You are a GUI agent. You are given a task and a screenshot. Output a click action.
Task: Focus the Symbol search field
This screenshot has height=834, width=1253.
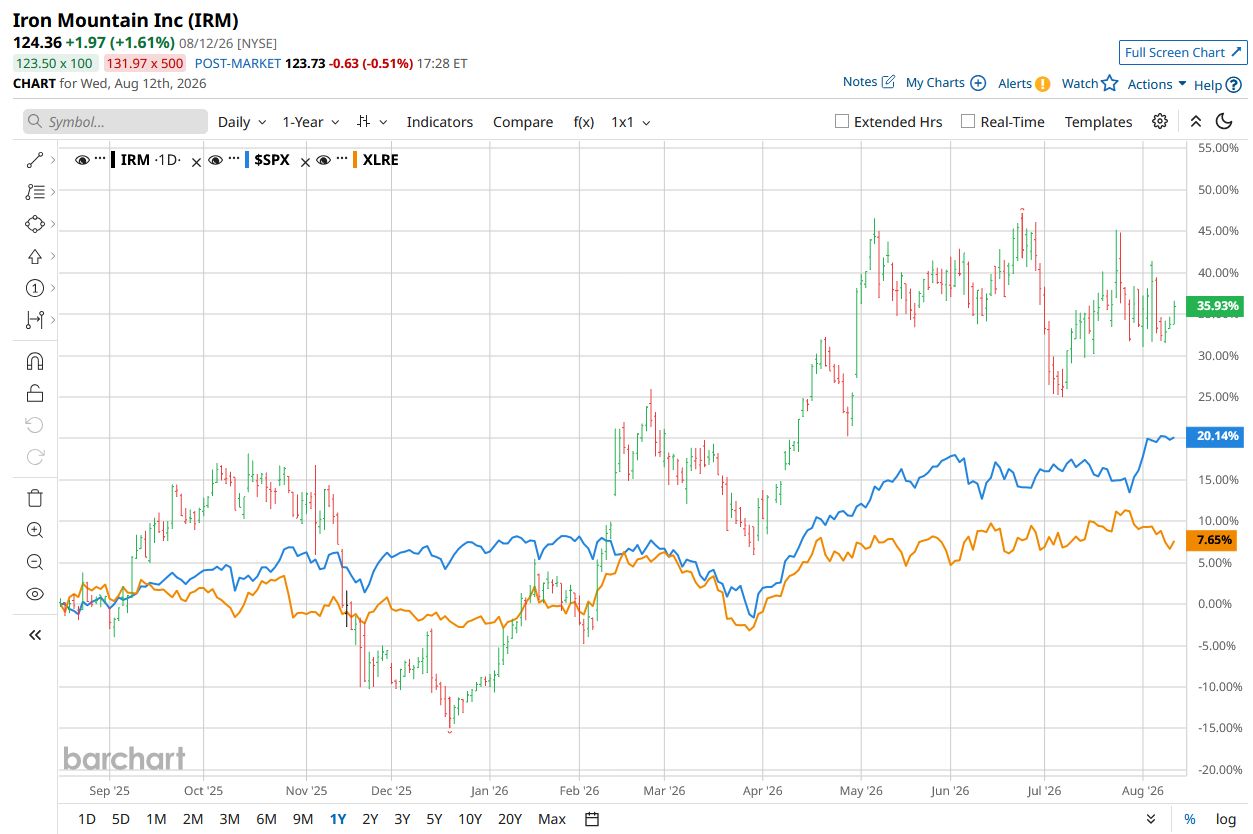[x=115, y=122]
